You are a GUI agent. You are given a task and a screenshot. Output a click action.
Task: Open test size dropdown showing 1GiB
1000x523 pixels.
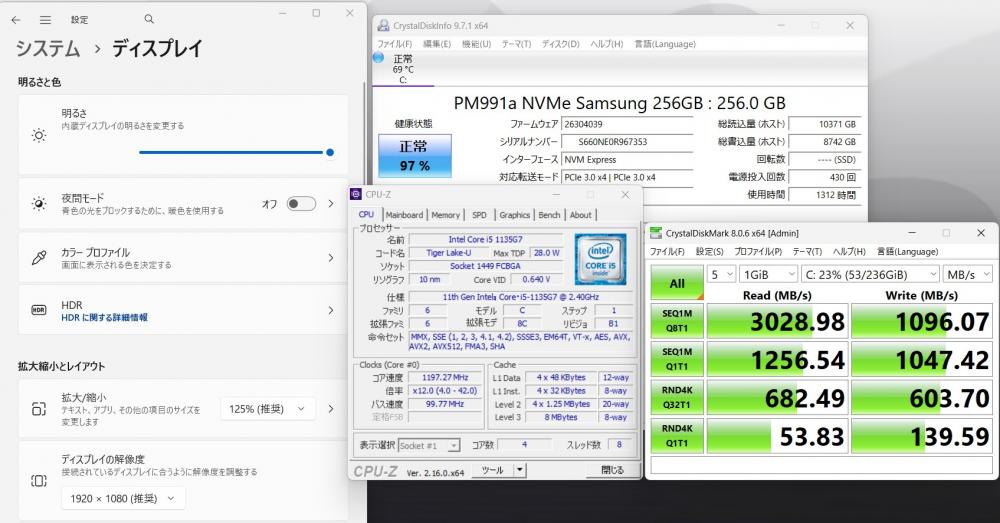768,274
